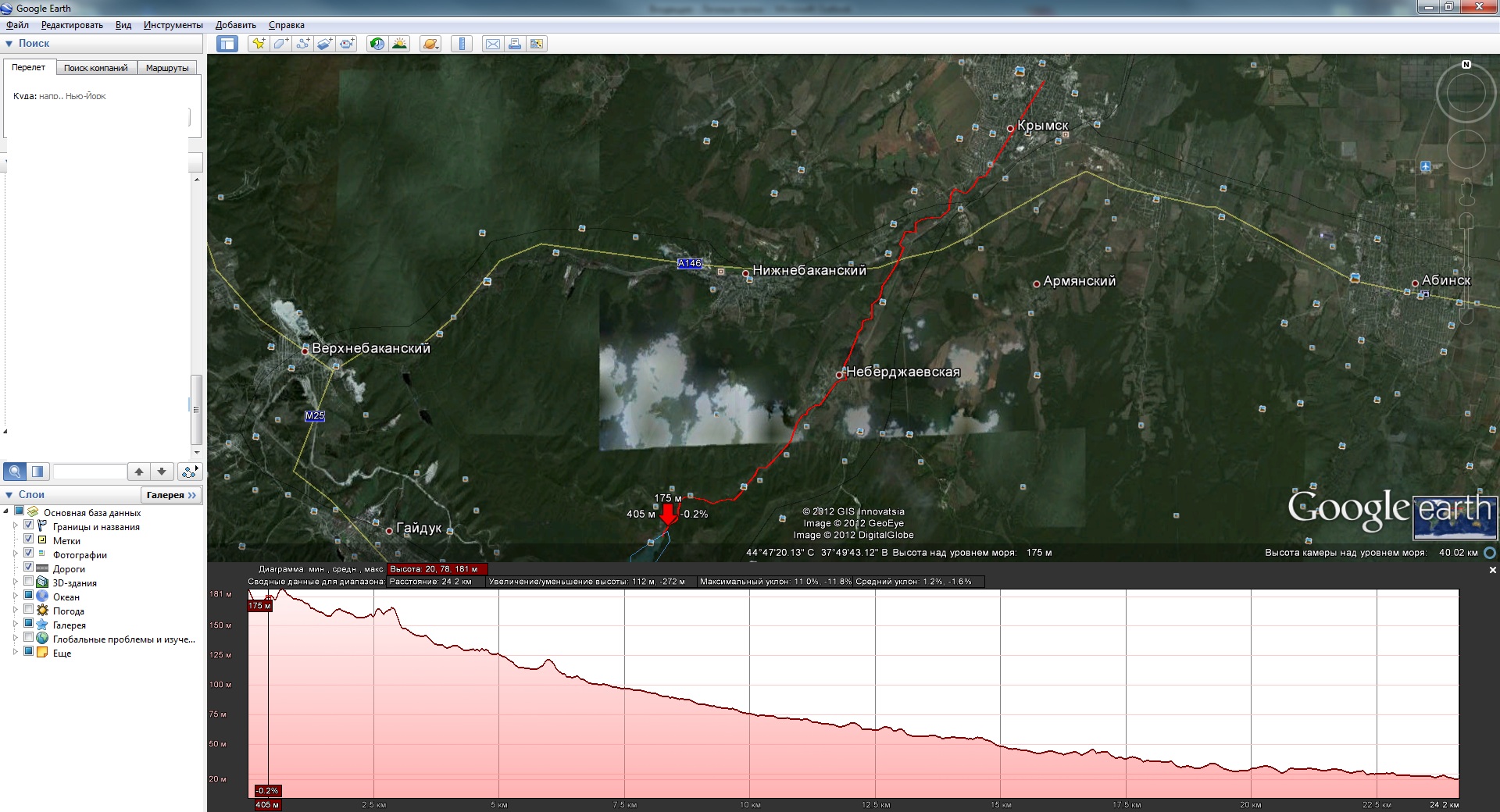Viewport: 1500px width, 812px height.
Task: Toggle the Основная база данных checkbox
Action: (x=20, y=512)
